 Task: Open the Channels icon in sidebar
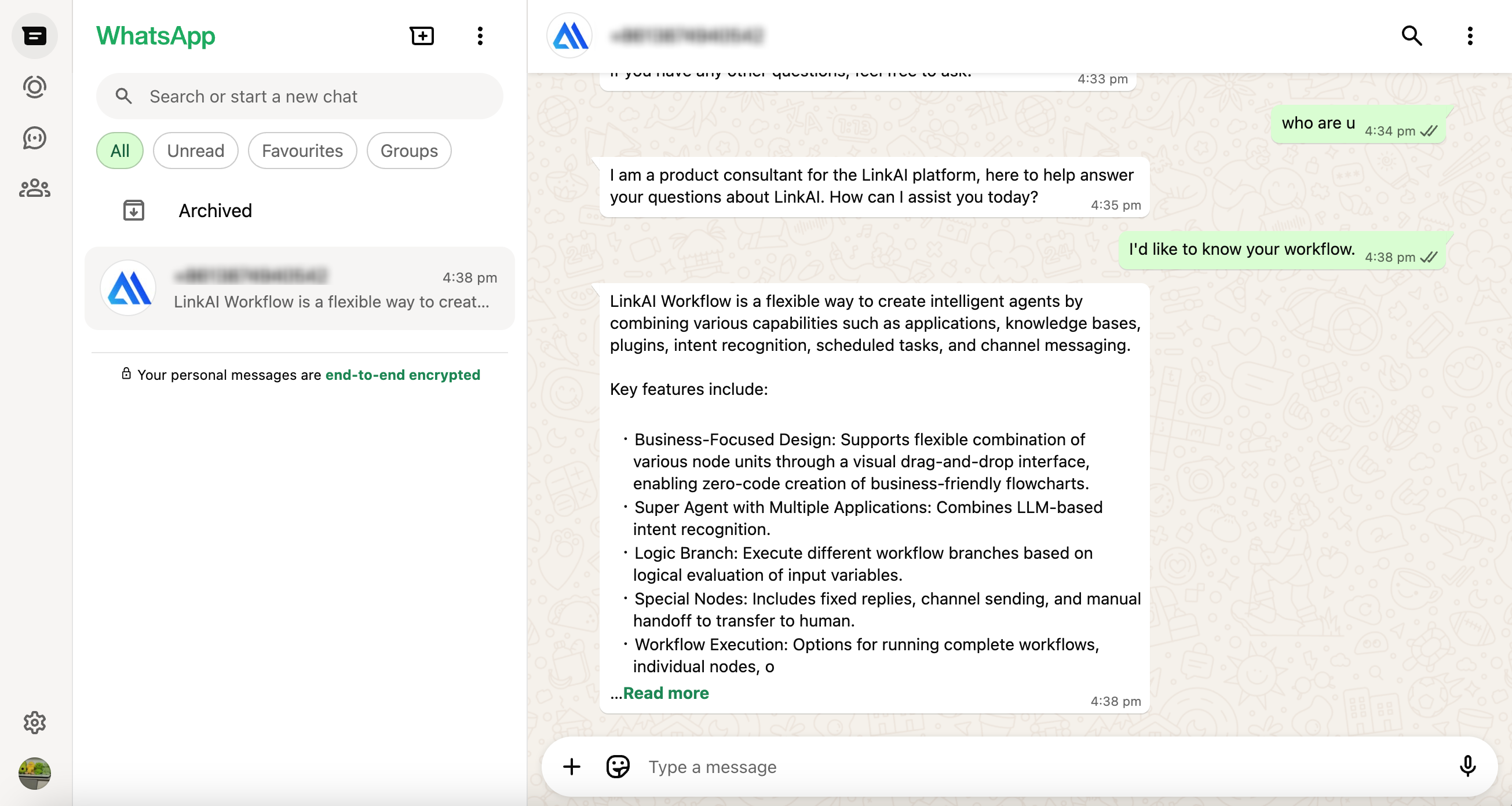[x=35, y=138]
